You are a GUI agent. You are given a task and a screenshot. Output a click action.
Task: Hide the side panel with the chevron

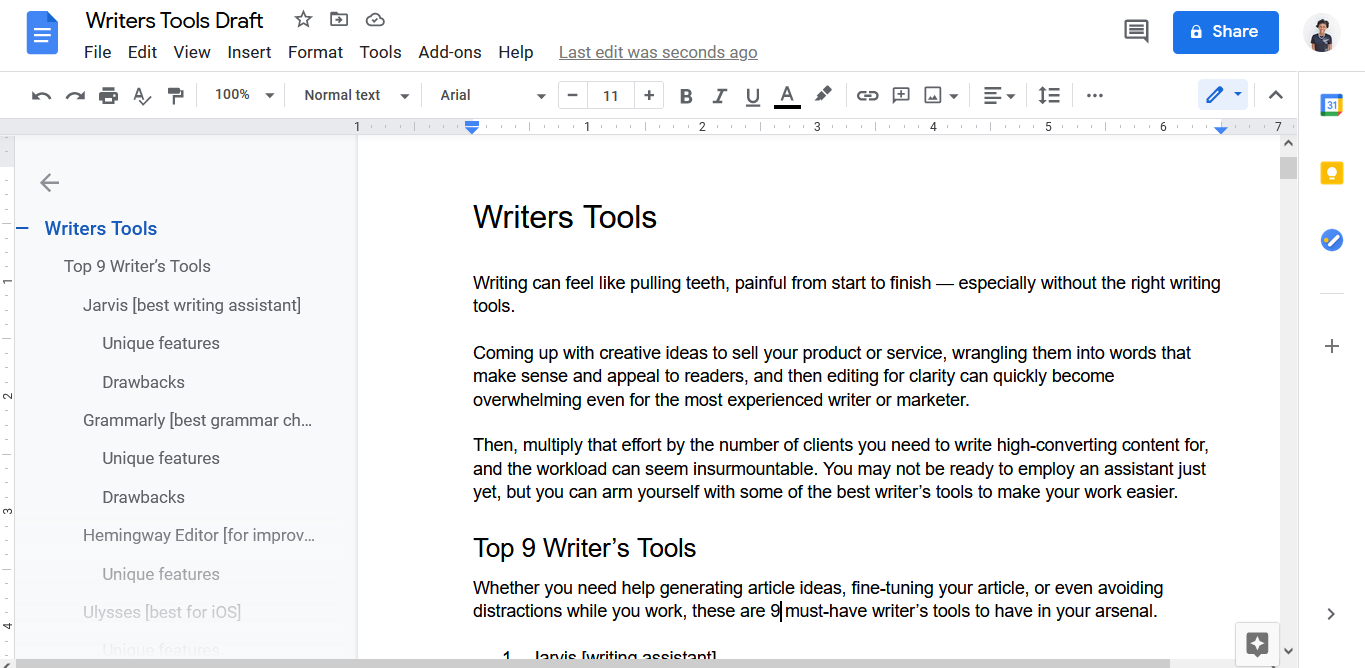point(1331,614)
